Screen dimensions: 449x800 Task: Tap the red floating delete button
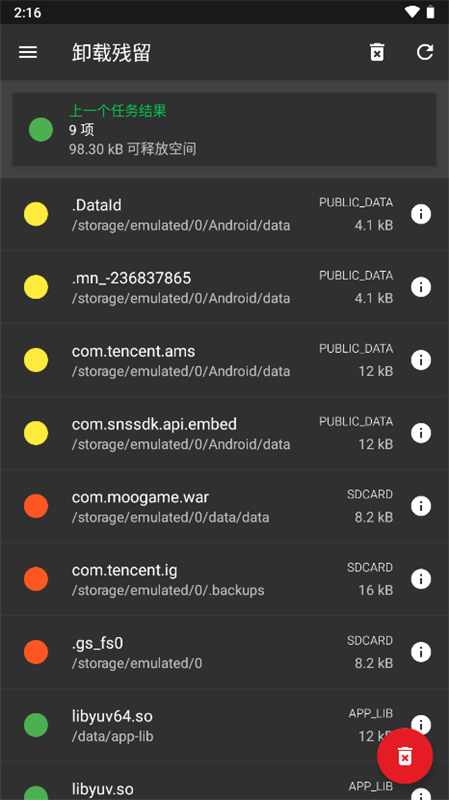point(405,756)
